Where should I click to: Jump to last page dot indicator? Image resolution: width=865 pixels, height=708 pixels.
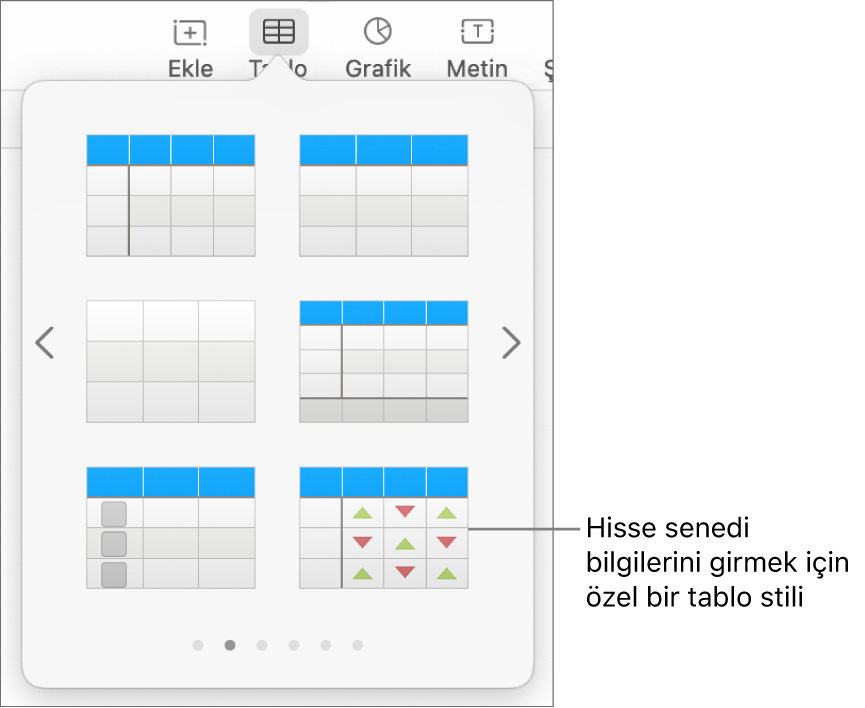(358, 645)
